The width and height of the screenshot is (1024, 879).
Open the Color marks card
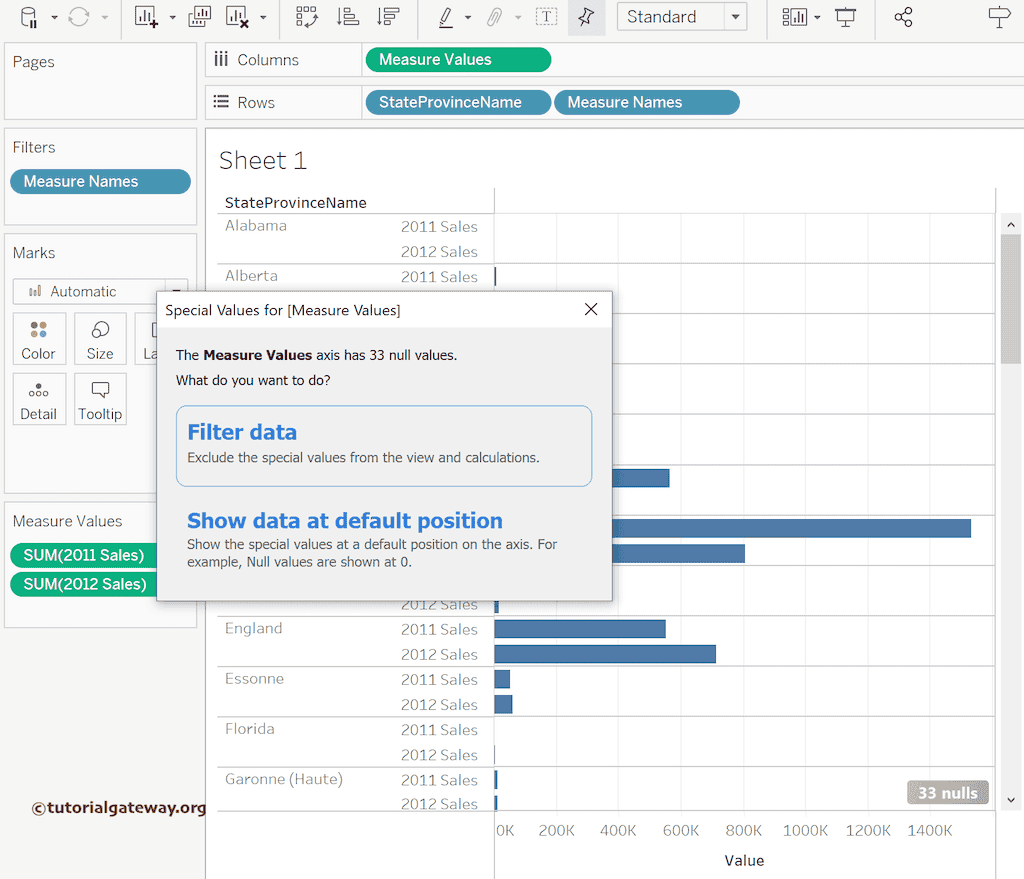coord(39,339)
